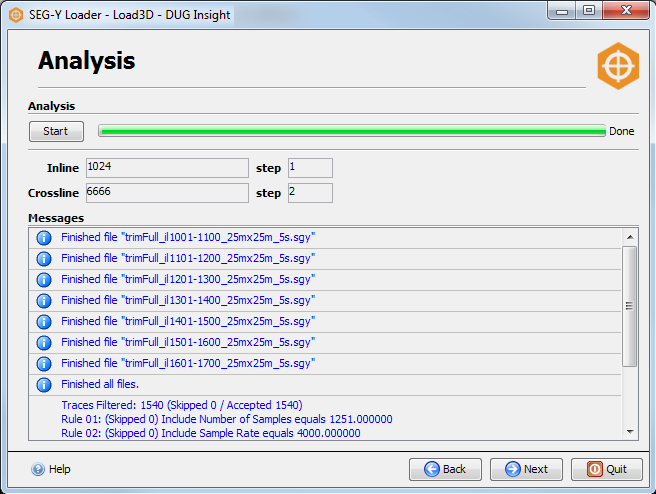Click the Inline step field

[x=310, y=168]
